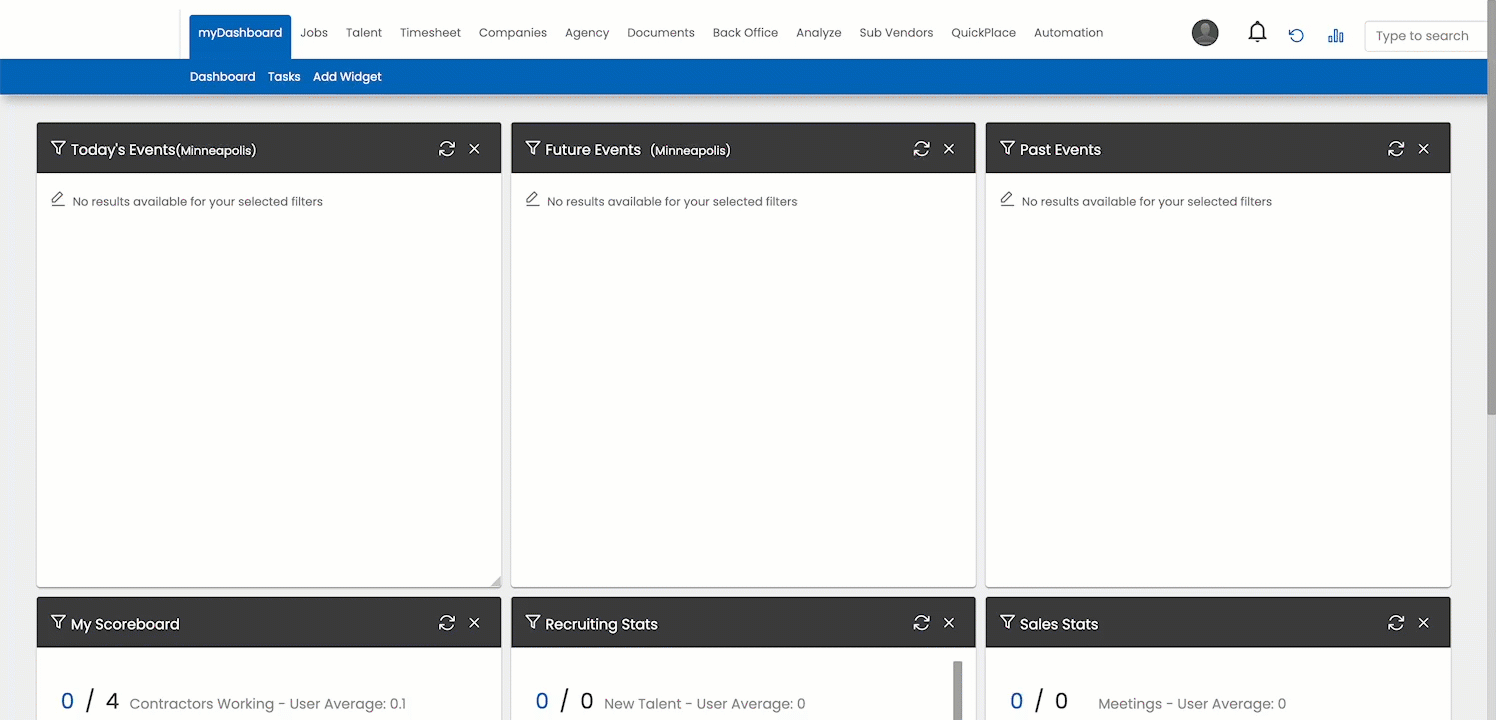Open the Companies menu
Viewport: 1496px width, 720px height.
pos(513,33)
